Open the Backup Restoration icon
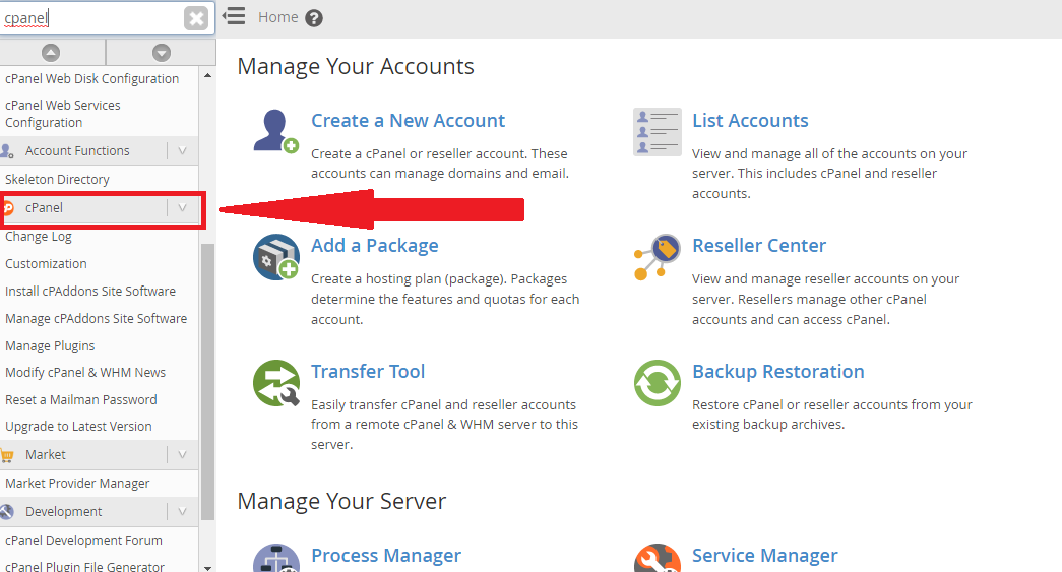1062x572 pixels. tap(657, 383)
